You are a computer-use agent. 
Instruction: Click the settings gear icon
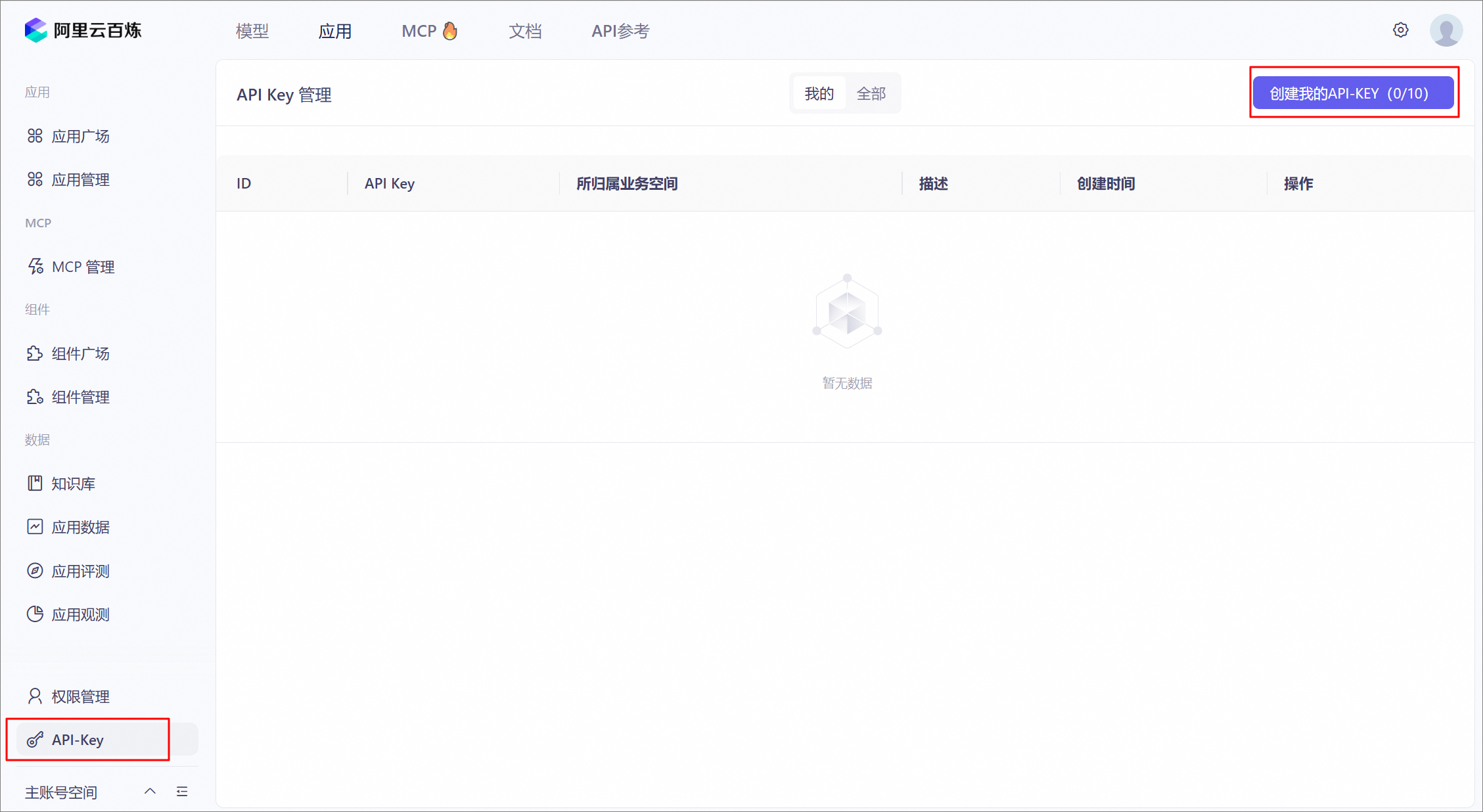pos(1400,30)
